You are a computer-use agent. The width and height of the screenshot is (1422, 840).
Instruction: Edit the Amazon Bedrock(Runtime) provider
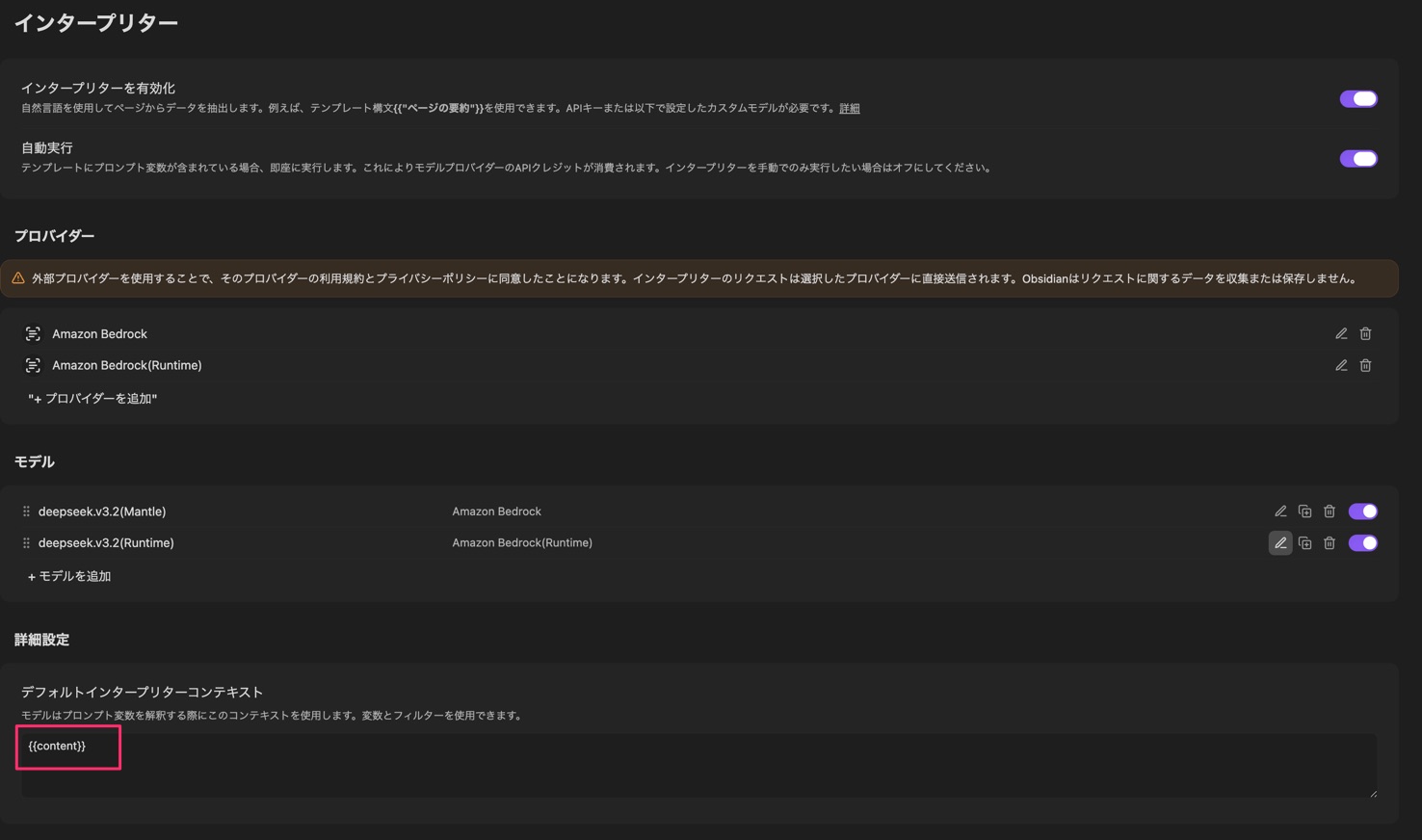tap(1341, 365)
